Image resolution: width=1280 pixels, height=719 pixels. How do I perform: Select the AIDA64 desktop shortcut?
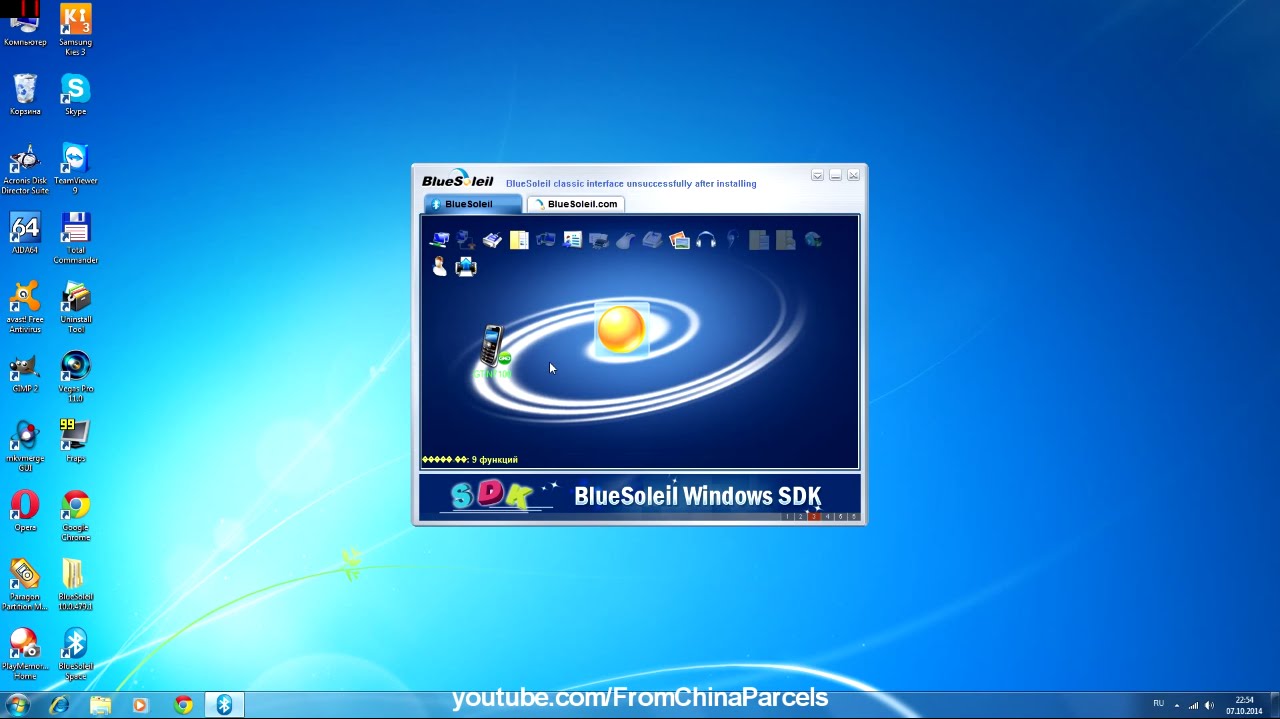tap(25, 233)
